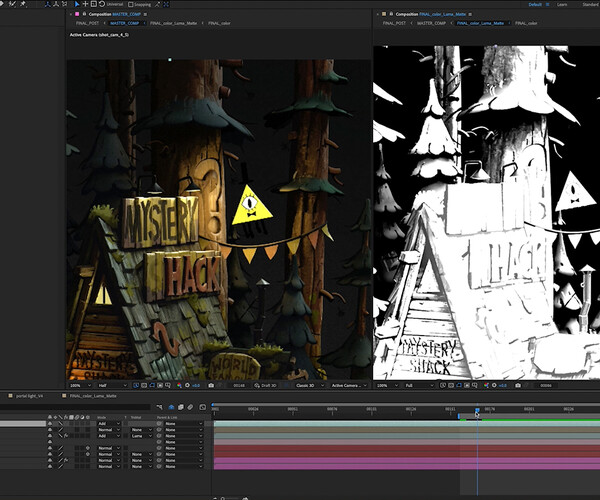This screenshot has height=500, width=600.
Task: Click the parent pick whip on the first layer
Action: pyautogui.click(x=158, y=424)
